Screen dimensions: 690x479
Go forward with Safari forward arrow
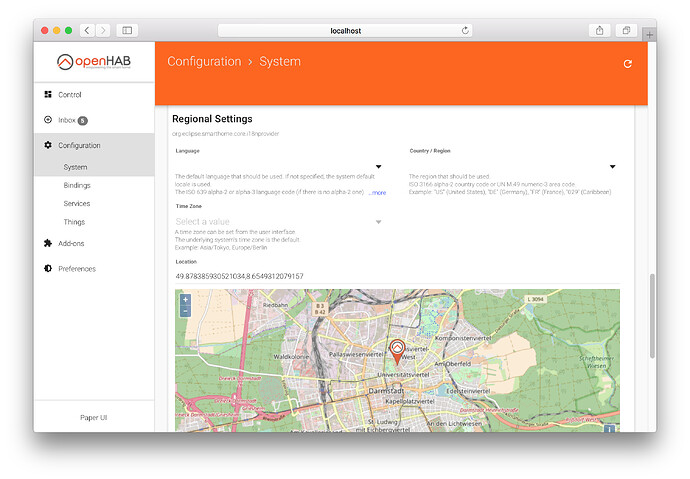point(103,30)
